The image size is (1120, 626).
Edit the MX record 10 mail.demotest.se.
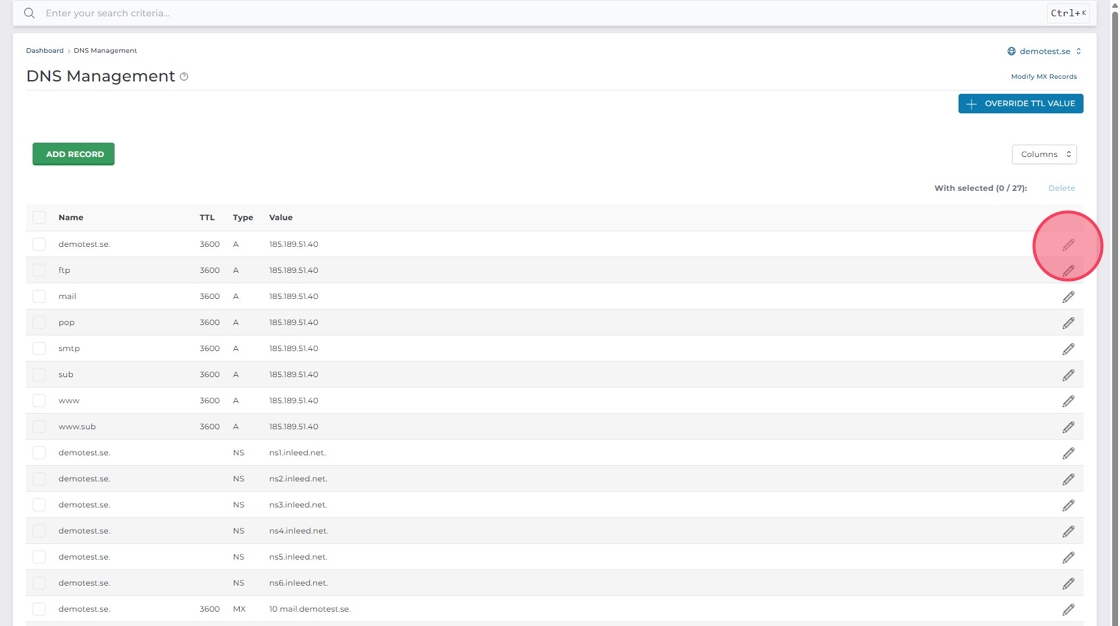(1068, 609)
